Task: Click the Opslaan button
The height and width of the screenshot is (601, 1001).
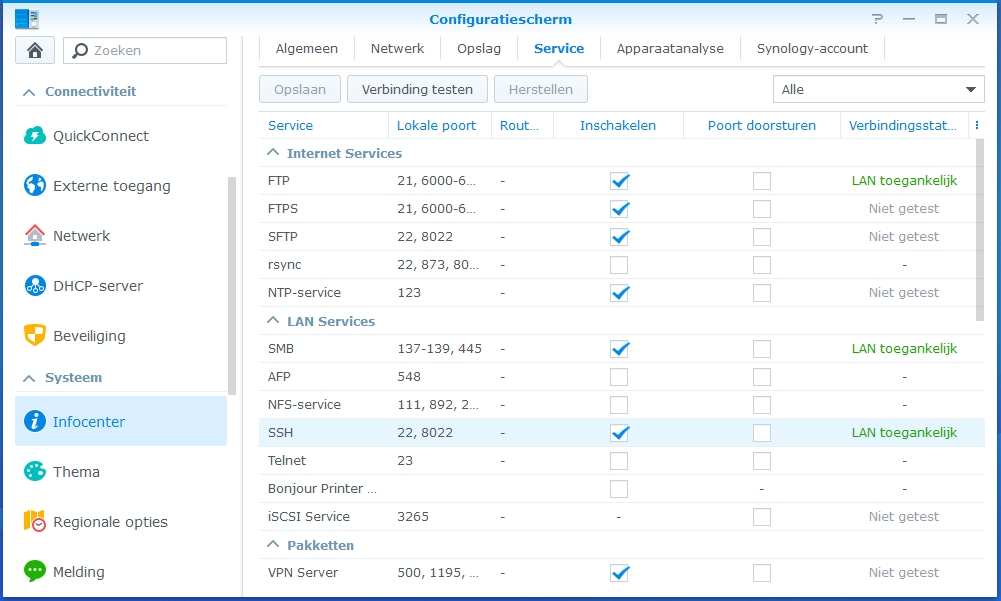Action: point(300,89)
